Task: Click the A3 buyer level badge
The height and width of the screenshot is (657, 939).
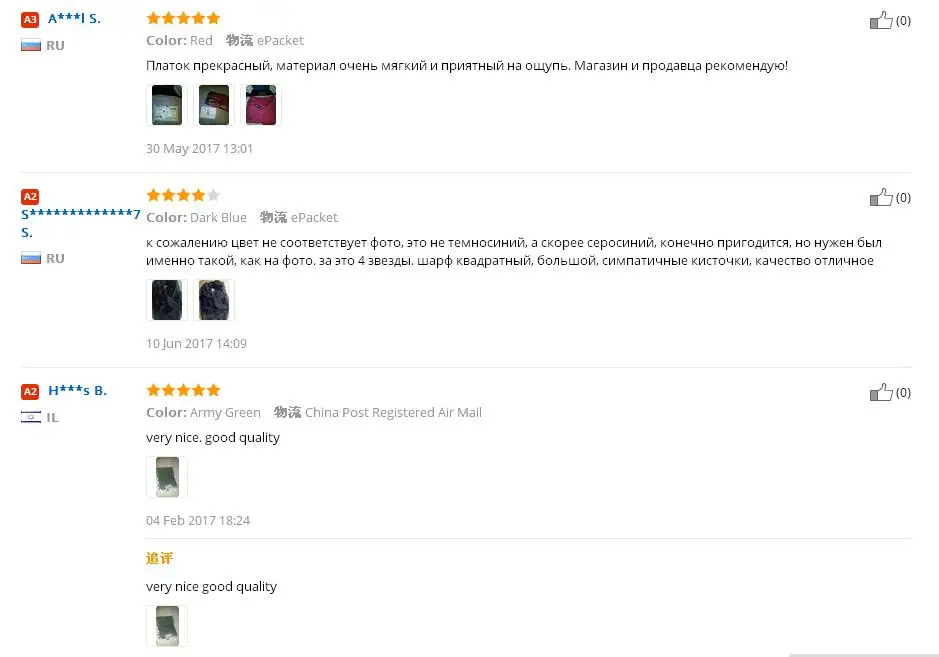Action: (x=30, y=19)
